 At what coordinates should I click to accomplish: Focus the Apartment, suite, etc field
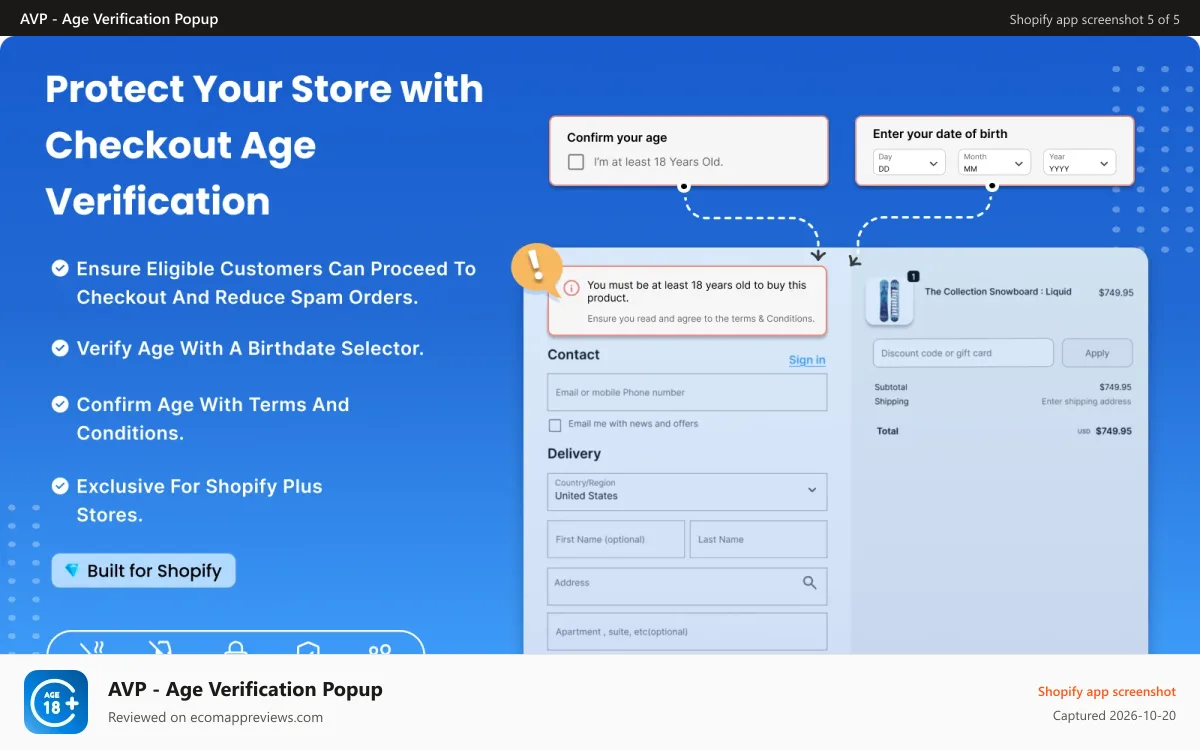[687, 631]
